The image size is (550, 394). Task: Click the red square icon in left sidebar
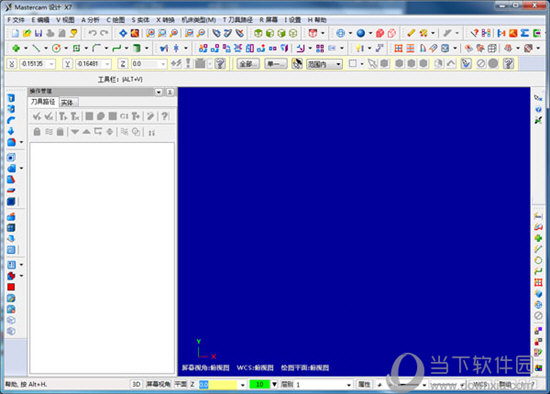tap(11, 287)
